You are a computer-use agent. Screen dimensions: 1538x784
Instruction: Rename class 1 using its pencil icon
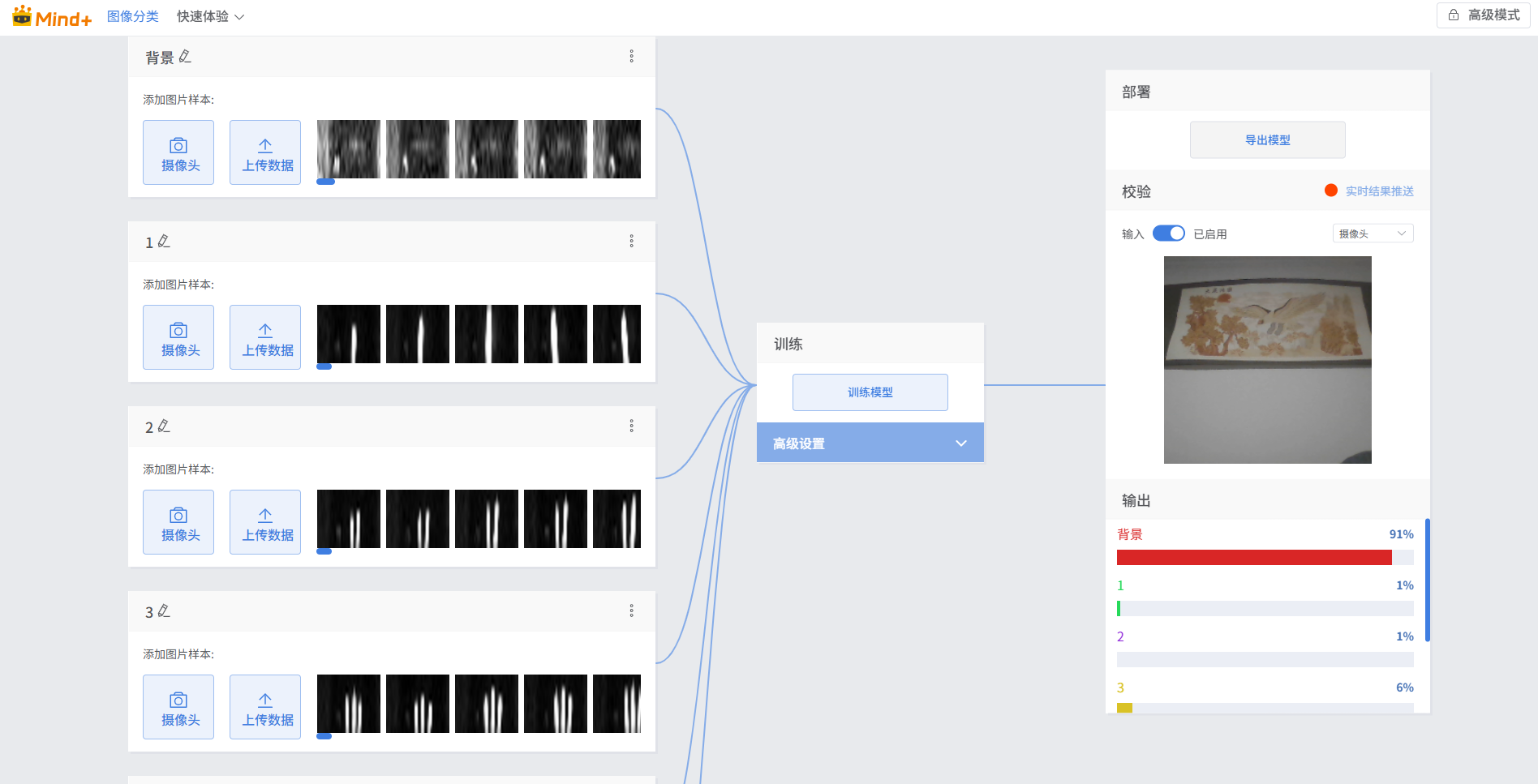[164, 242]
